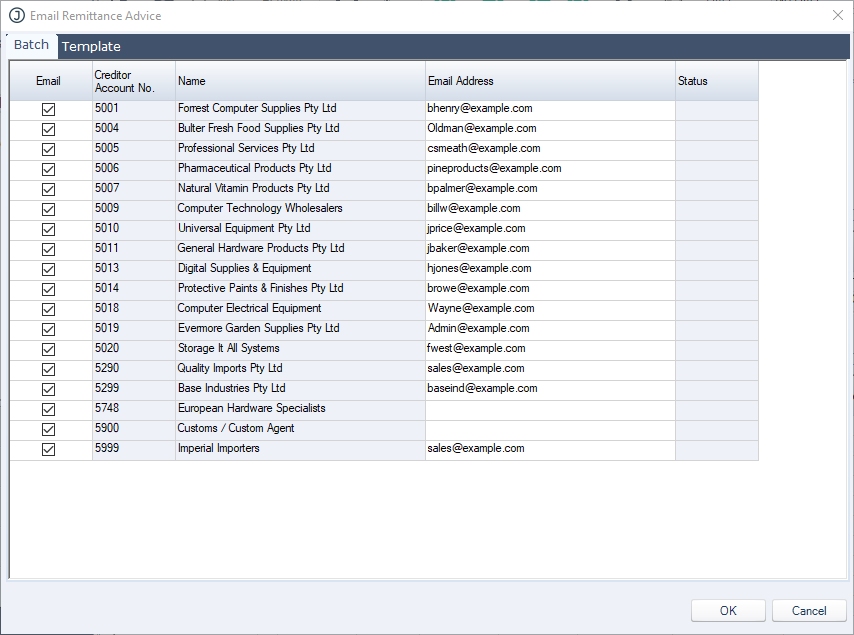Sort by the Name column header
Screen dimensions: 854x635
click(300, 81)
